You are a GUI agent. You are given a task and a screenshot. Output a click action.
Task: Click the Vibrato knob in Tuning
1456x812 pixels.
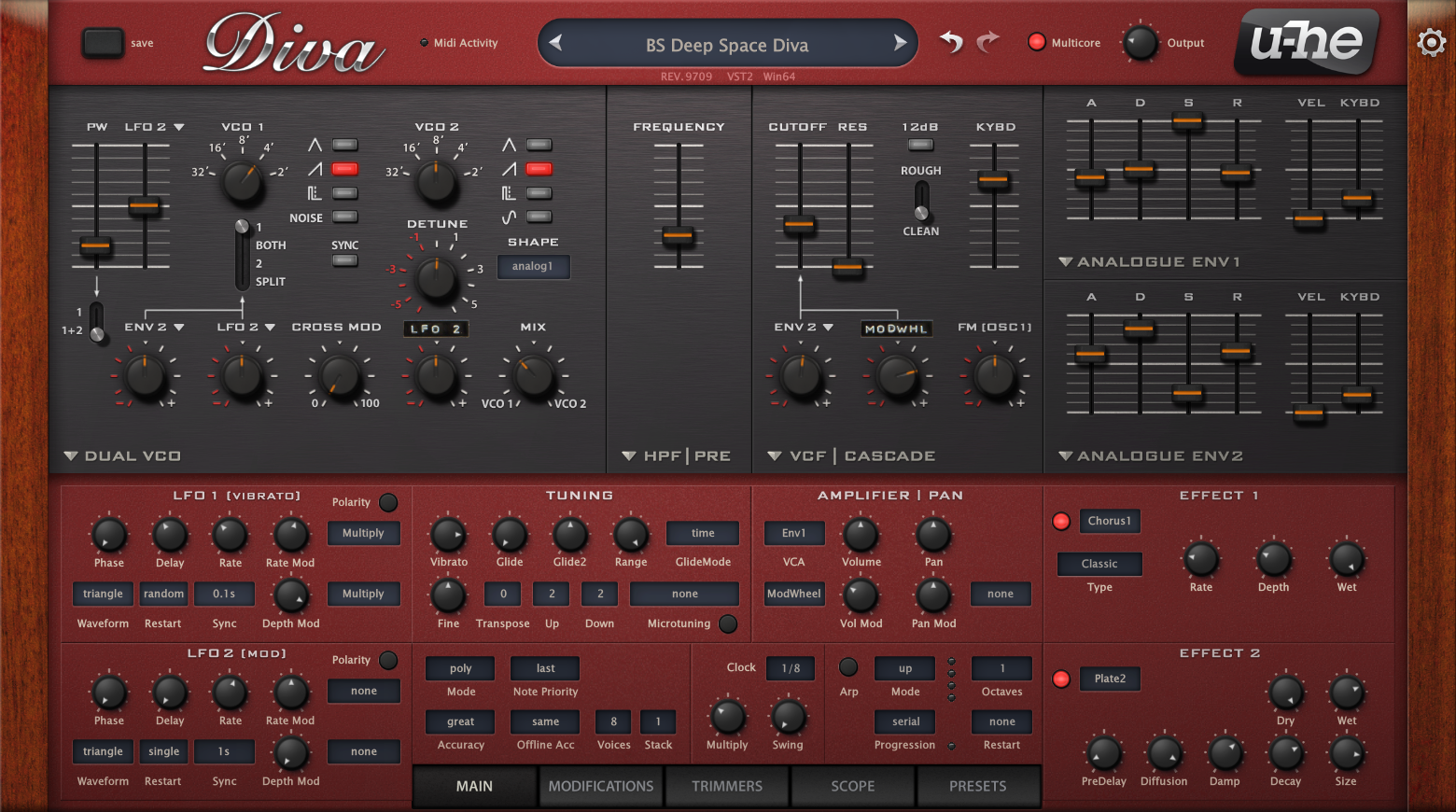pos(448,535)
